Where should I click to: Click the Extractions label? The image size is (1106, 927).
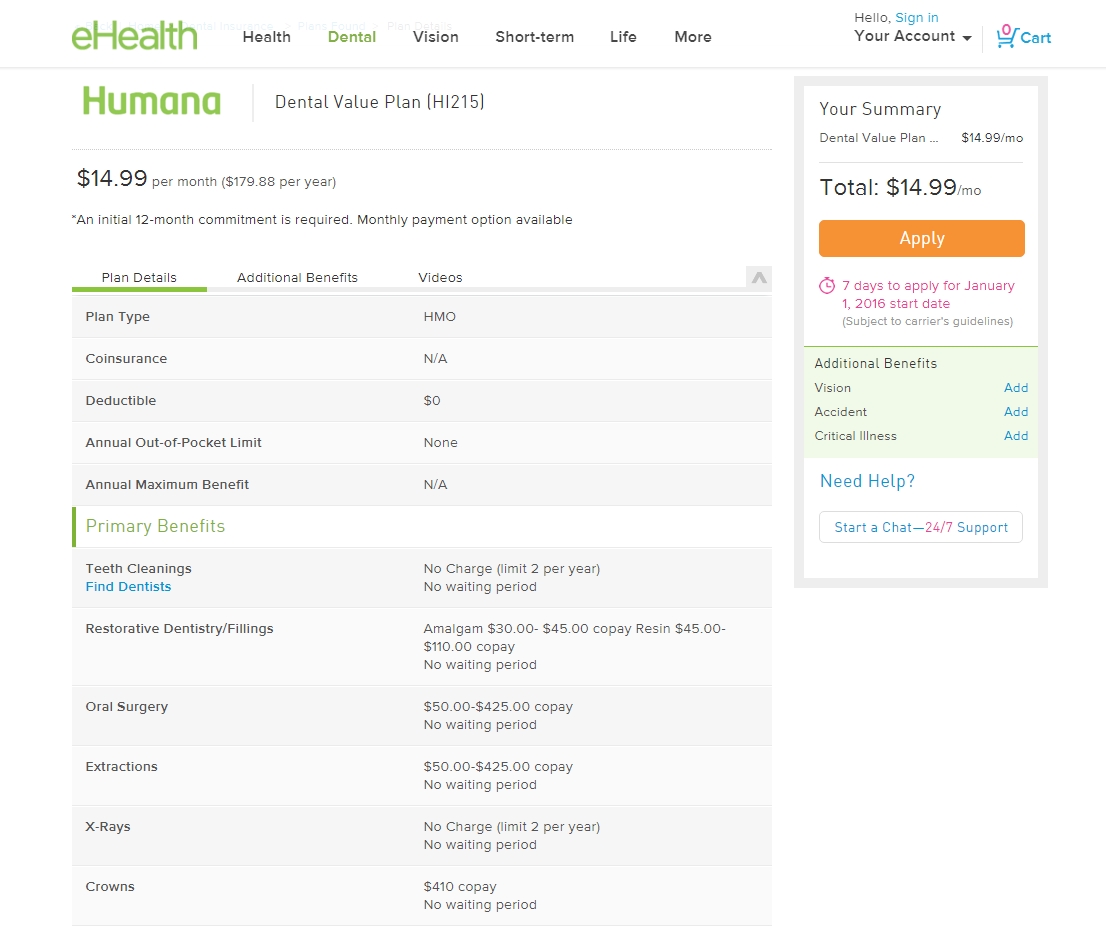[x=121, y=767]
